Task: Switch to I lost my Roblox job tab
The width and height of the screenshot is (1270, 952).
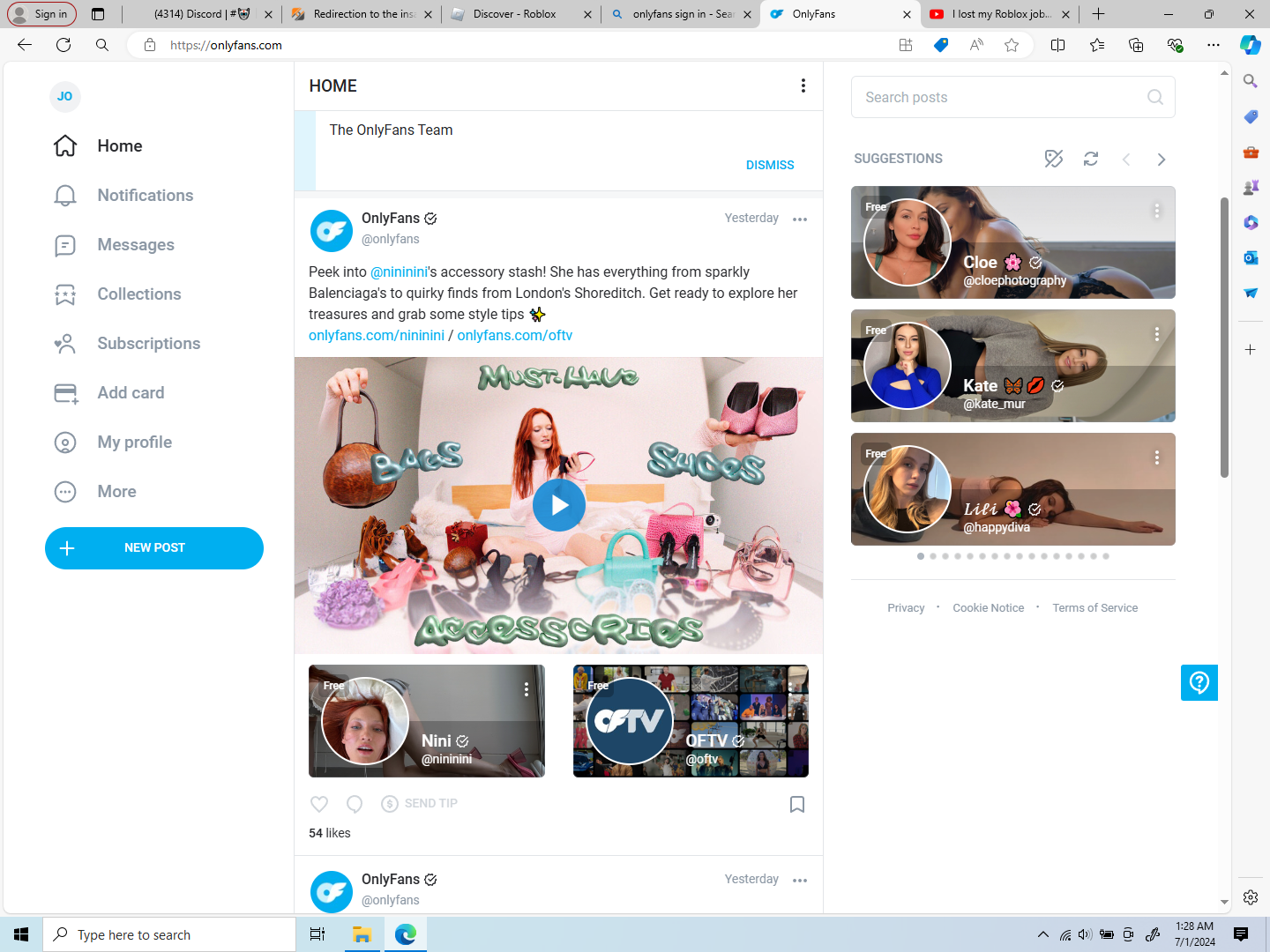Action: click(x=999, y=14)
